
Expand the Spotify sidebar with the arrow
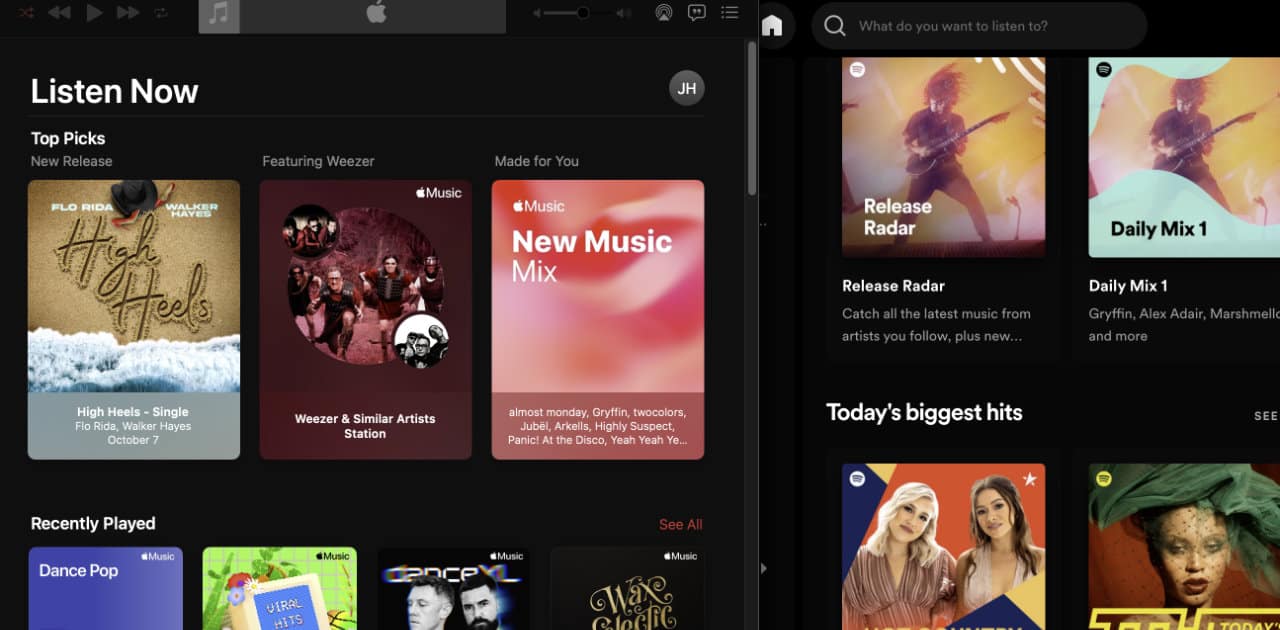point(765,568)
